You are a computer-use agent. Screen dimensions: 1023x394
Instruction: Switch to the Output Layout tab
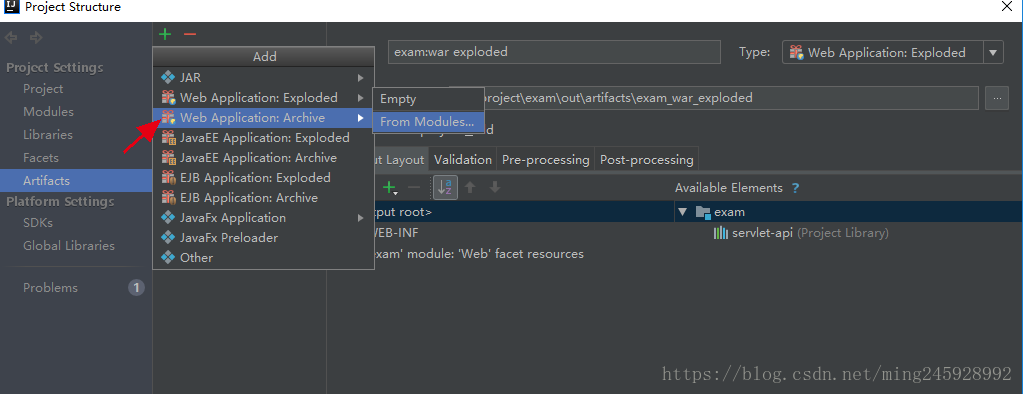(x=401, y=160)
